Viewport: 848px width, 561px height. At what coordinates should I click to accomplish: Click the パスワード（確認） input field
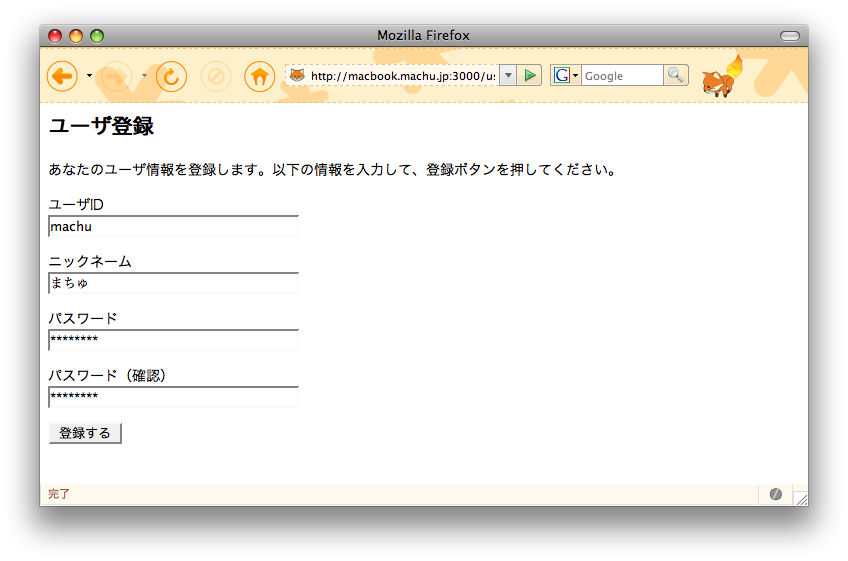174,397
